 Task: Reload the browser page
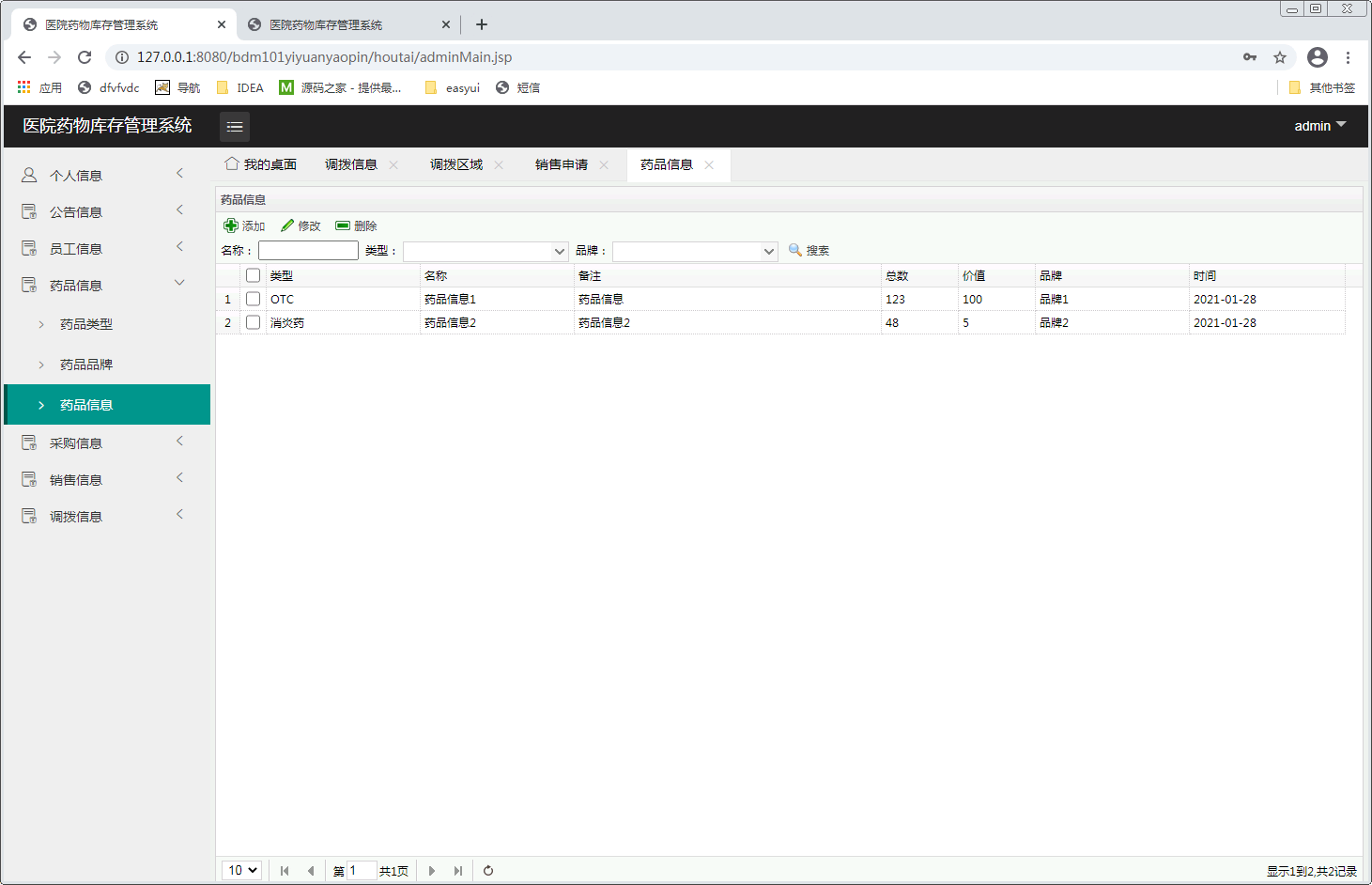point(85,57)
